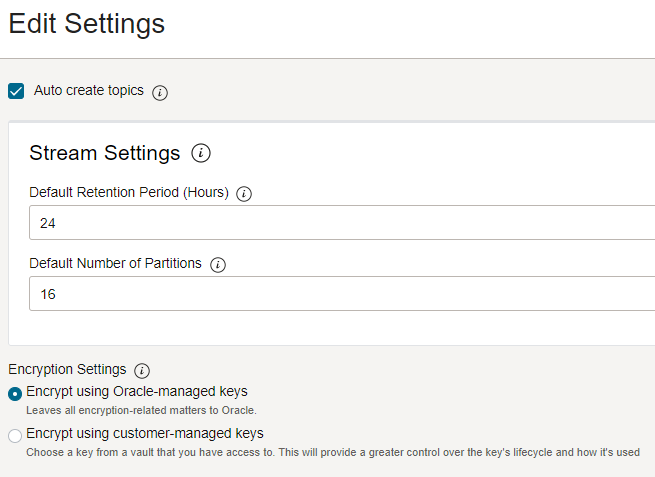Image resolution: width=655 pixels, height=477 pixels.
Task: Open the Stream Settings info tooltip icon
Action: [x=201, y=153]
